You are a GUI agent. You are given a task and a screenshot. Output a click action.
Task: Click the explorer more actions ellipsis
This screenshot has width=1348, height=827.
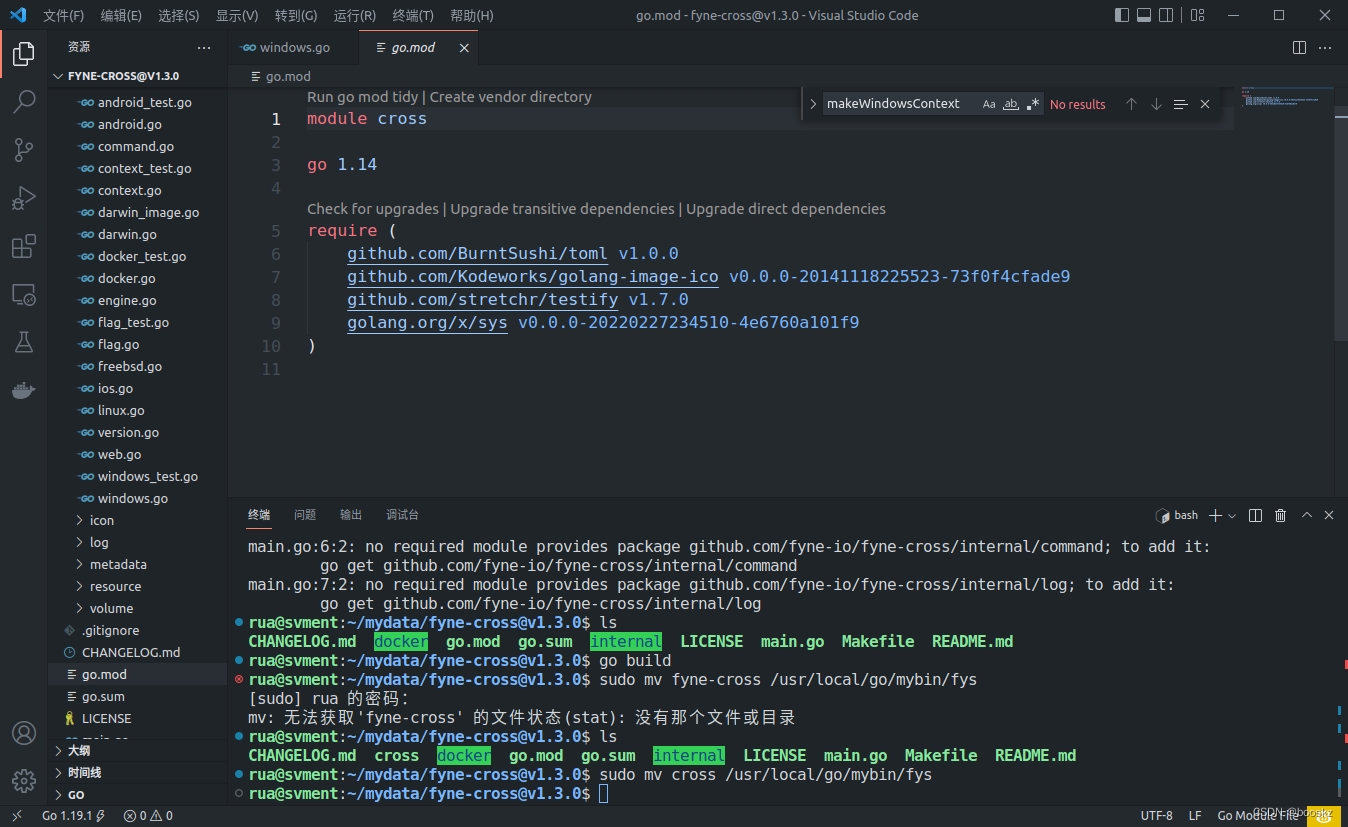tap(204, 47)
